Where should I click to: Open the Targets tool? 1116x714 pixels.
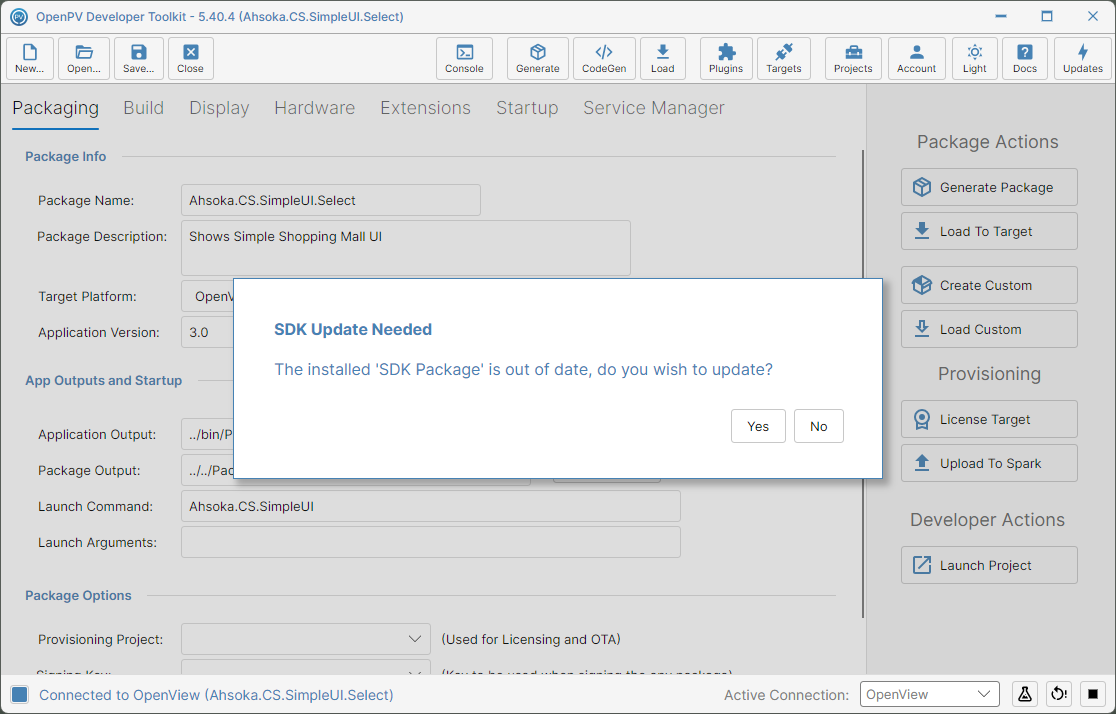coord(784,58)
